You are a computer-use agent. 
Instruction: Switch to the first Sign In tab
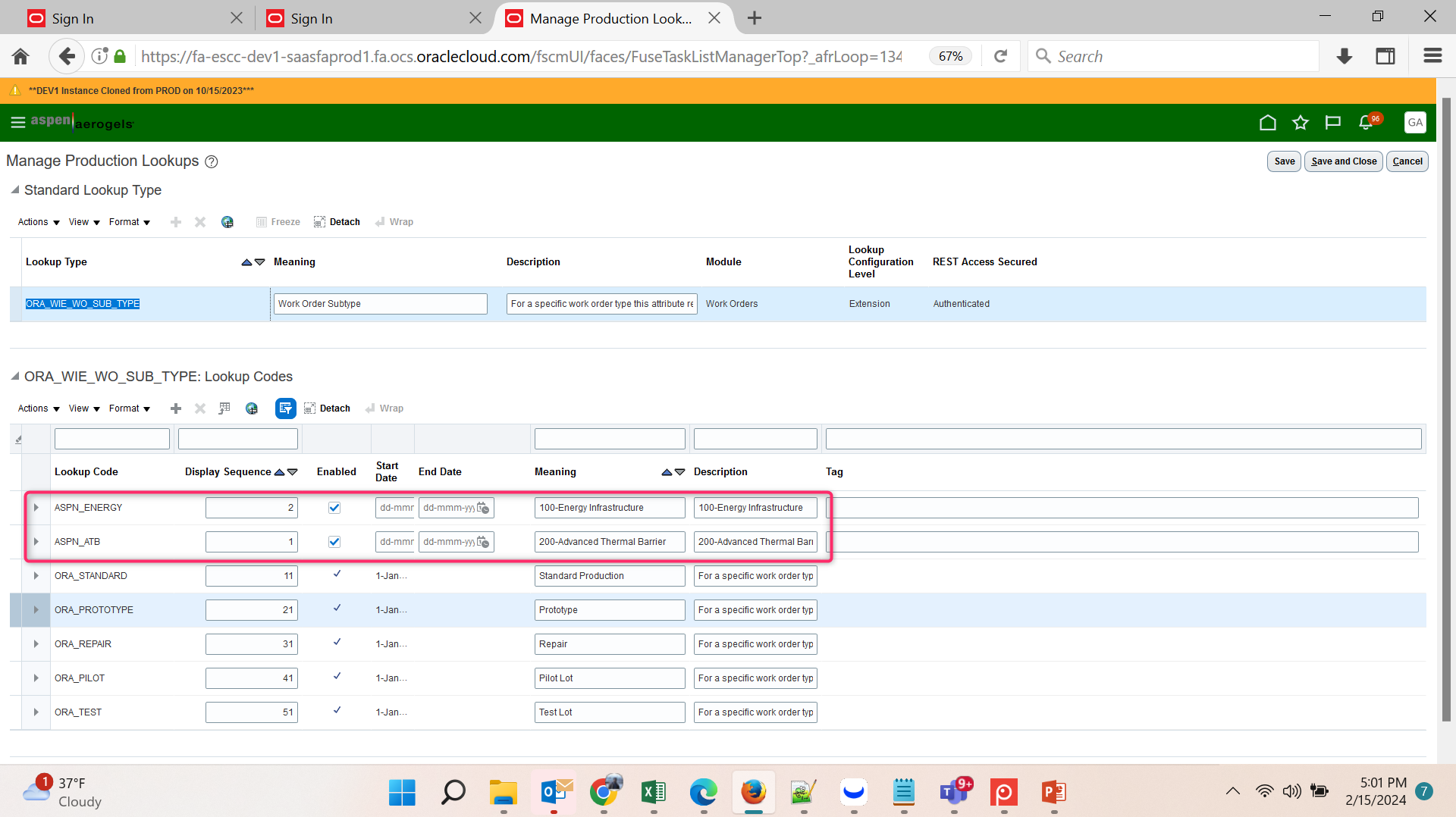(x=121, y=17)
